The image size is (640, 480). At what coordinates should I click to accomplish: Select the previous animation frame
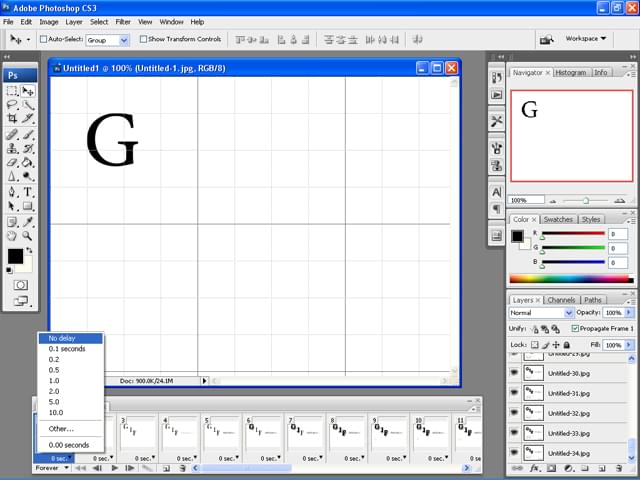click(x=97, y=468)
